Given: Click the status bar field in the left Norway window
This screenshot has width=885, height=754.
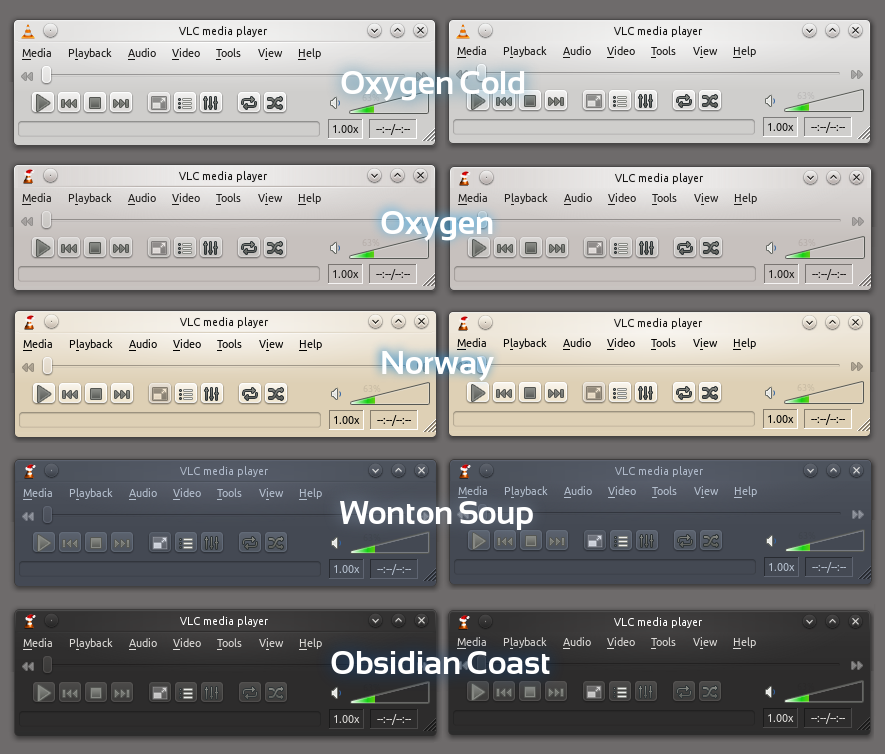Looking at the screenshot, I should coord(170,420).
